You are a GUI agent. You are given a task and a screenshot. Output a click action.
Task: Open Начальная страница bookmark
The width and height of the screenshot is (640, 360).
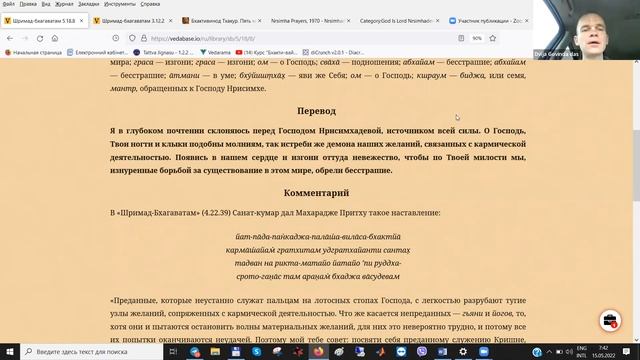point(33,52)
